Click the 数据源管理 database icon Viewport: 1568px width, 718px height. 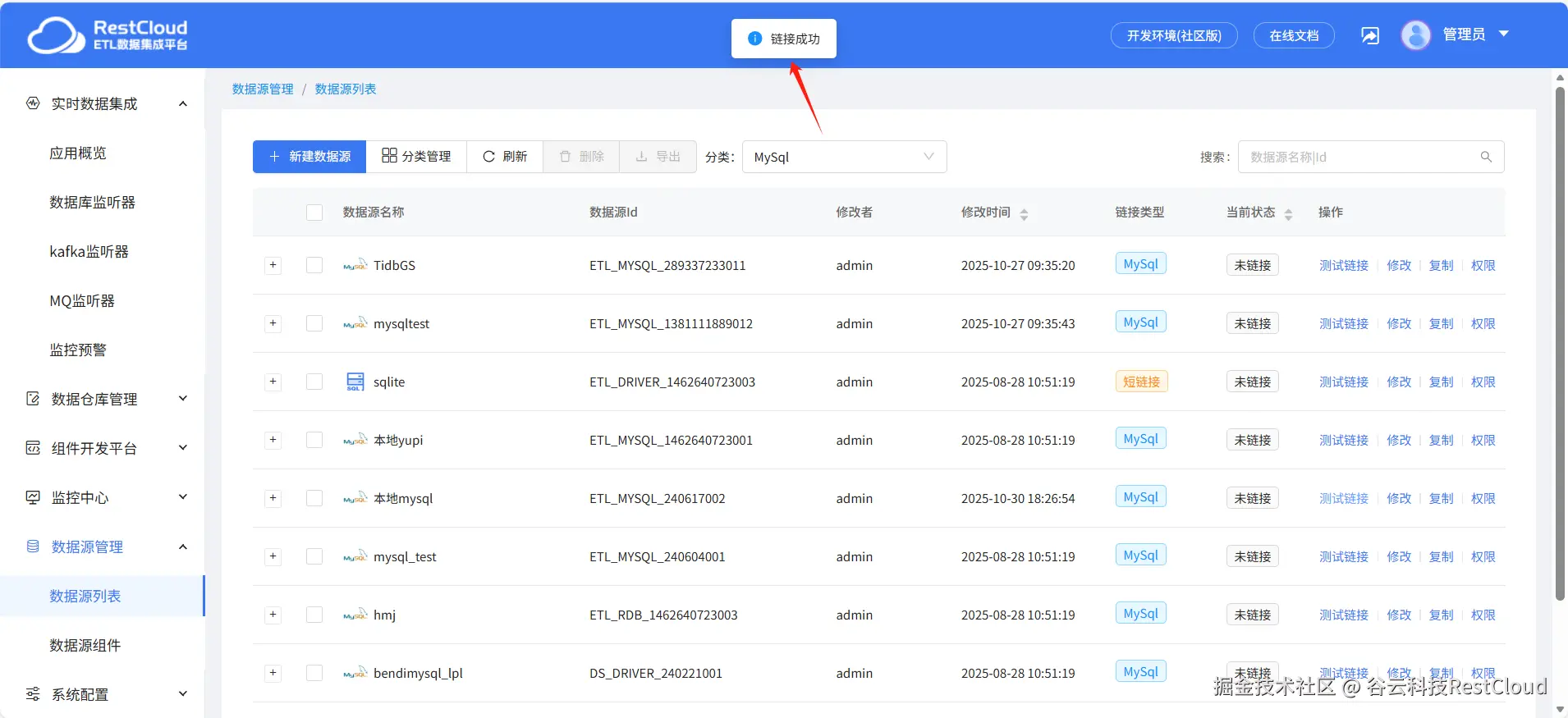coord(33,547)
